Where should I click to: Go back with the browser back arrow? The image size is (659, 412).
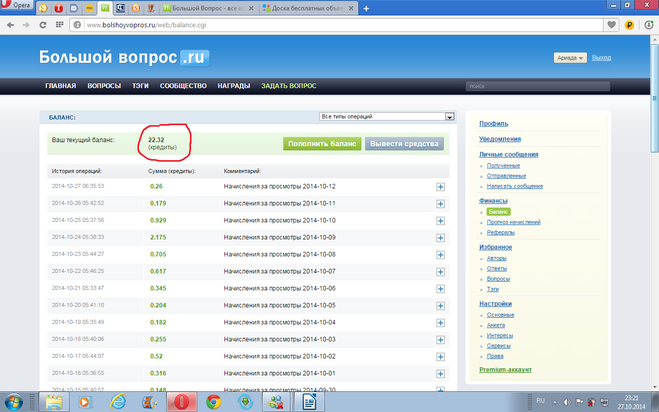[x=11, y=25]
